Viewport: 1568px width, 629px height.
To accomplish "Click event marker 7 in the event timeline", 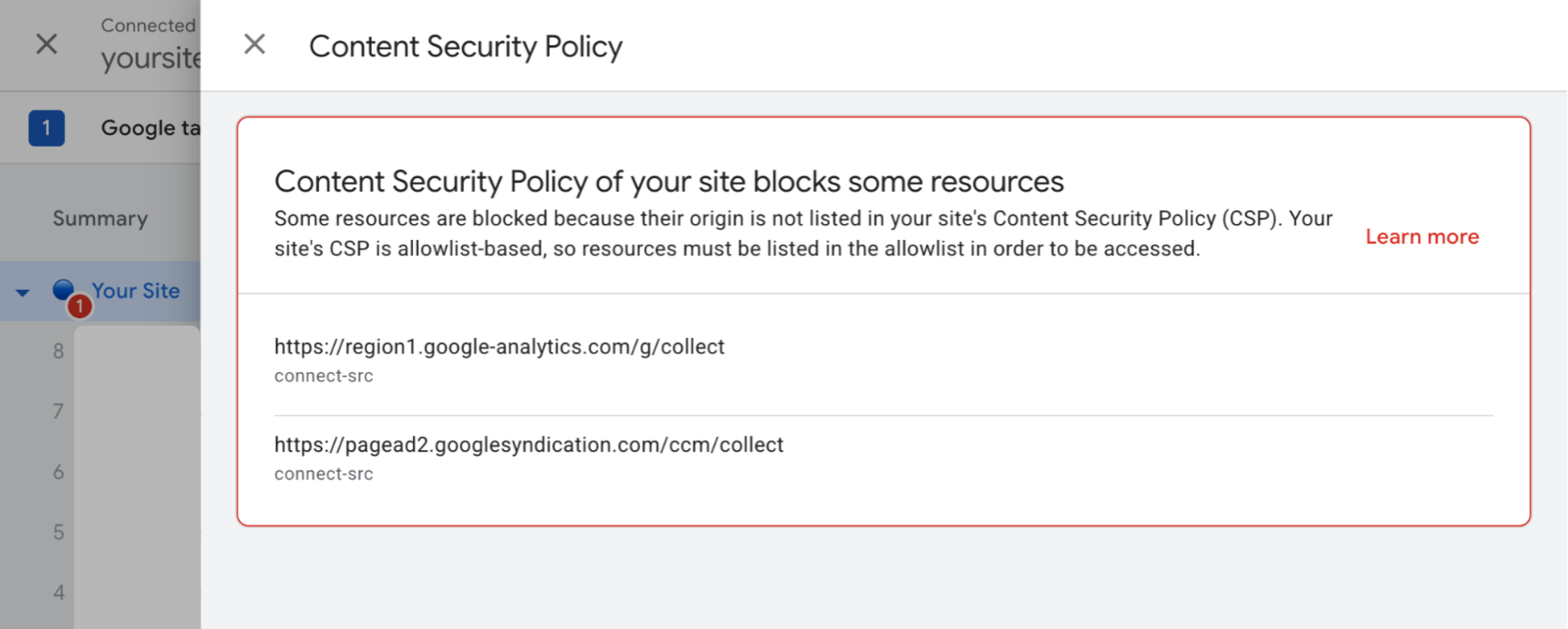I will [59, 411].
